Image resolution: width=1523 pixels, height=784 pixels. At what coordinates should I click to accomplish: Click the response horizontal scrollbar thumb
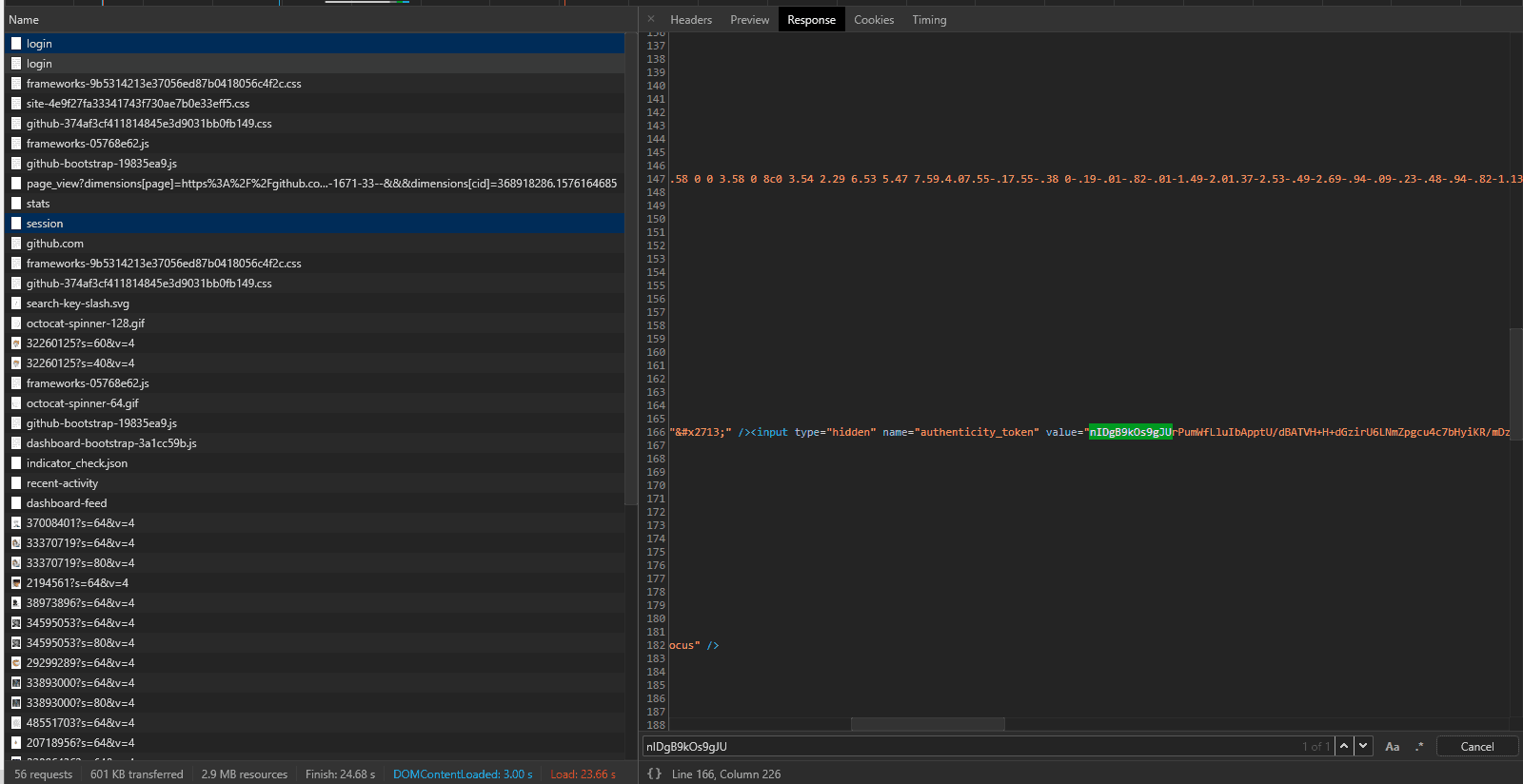coord(927,724)
